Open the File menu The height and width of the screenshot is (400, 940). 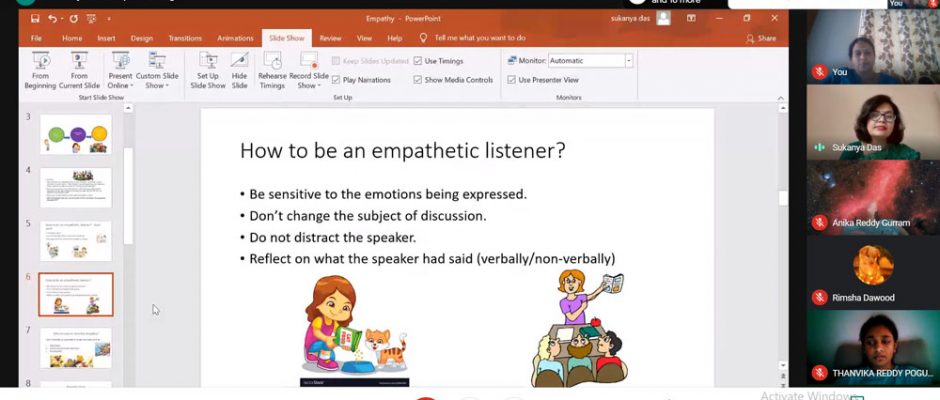point(36,38)
